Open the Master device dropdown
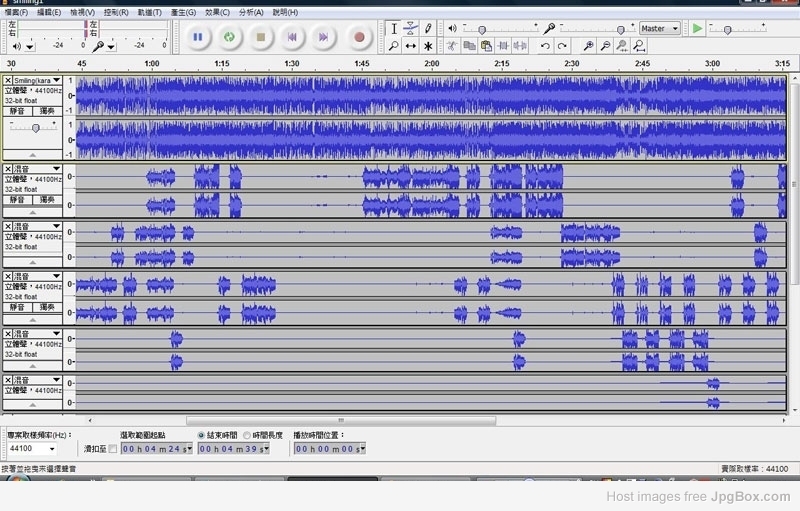Viewport: 800px width, 511px height. [x=659, y=29]
